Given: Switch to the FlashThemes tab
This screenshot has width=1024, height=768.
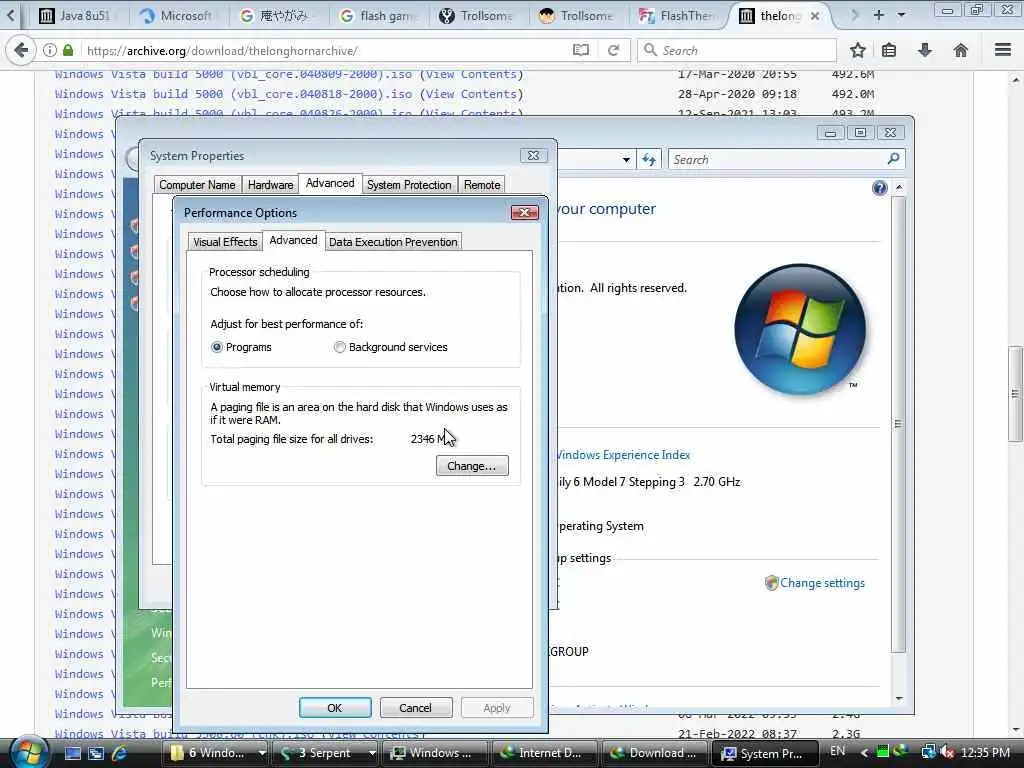Looking at the screenshot, I should [x=677, y=16].
